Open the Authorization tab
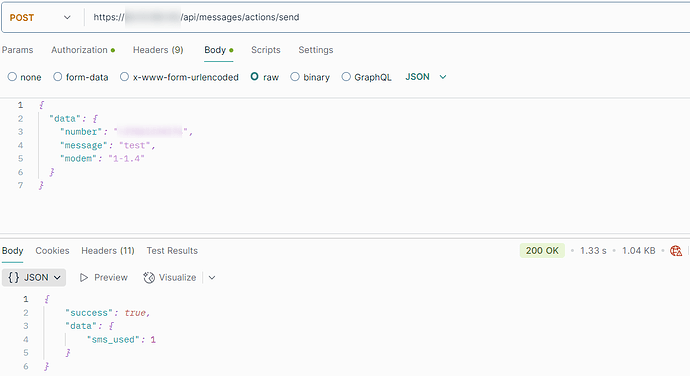690x376 pixels. [x=83, y=50]
